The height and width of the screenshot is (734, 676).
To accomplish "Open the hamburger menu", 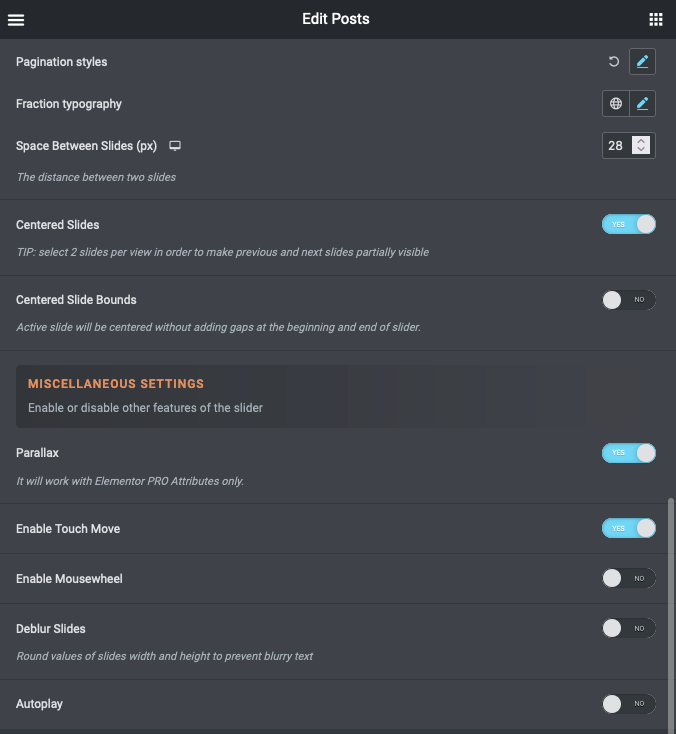I will pyautogui.click(x=16, y=19).
